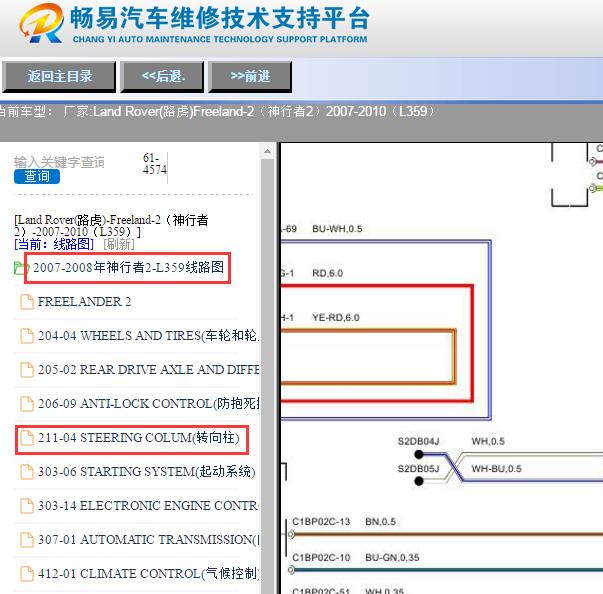Click the WH-BU,0.5 wire label

point(496,469)
